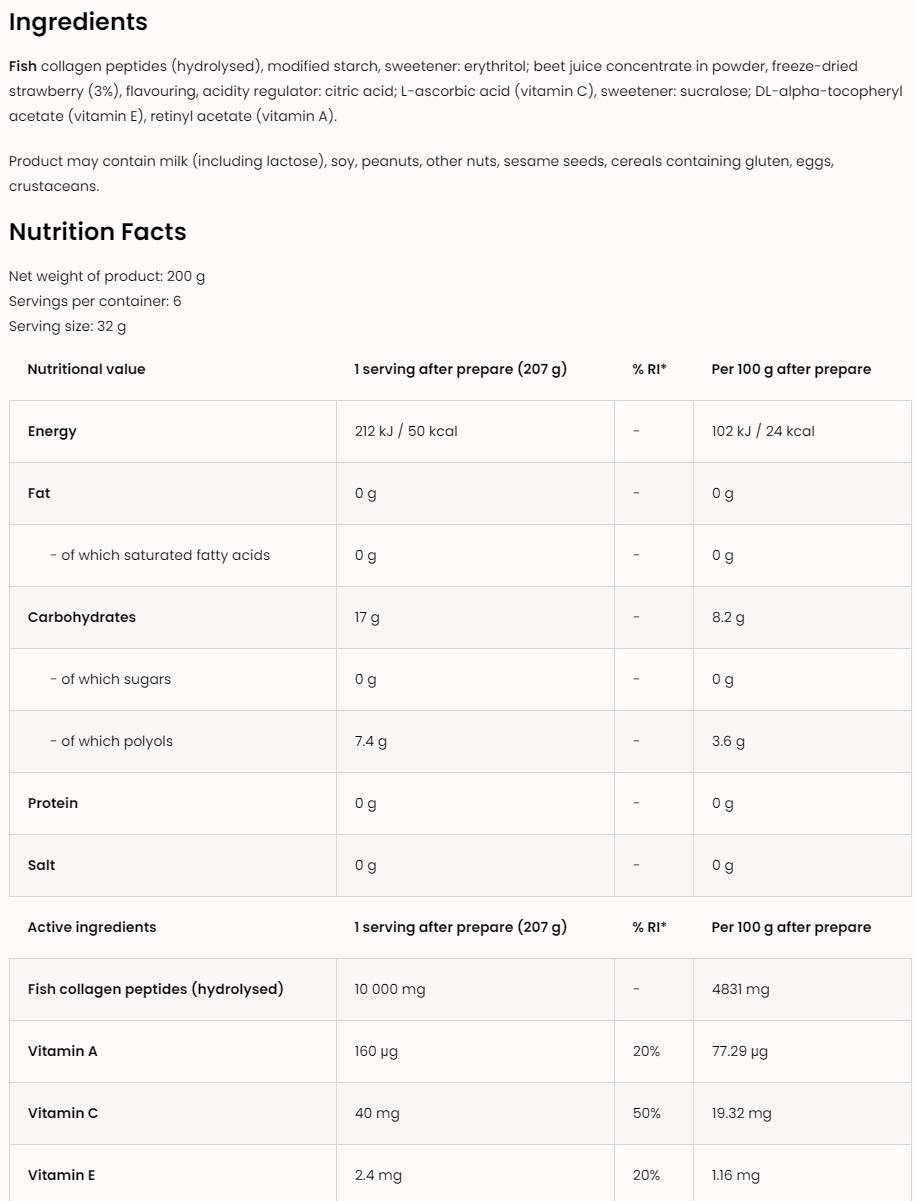Click the Nutrition Facts heading

[x=98, y=232]
